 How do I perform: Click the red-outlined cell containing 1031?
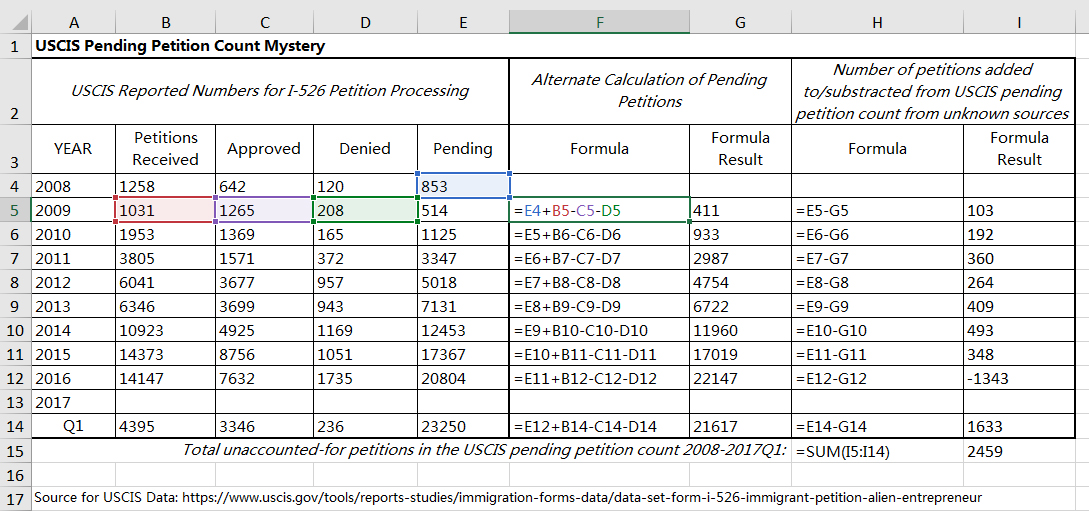[x=164, y=210]
